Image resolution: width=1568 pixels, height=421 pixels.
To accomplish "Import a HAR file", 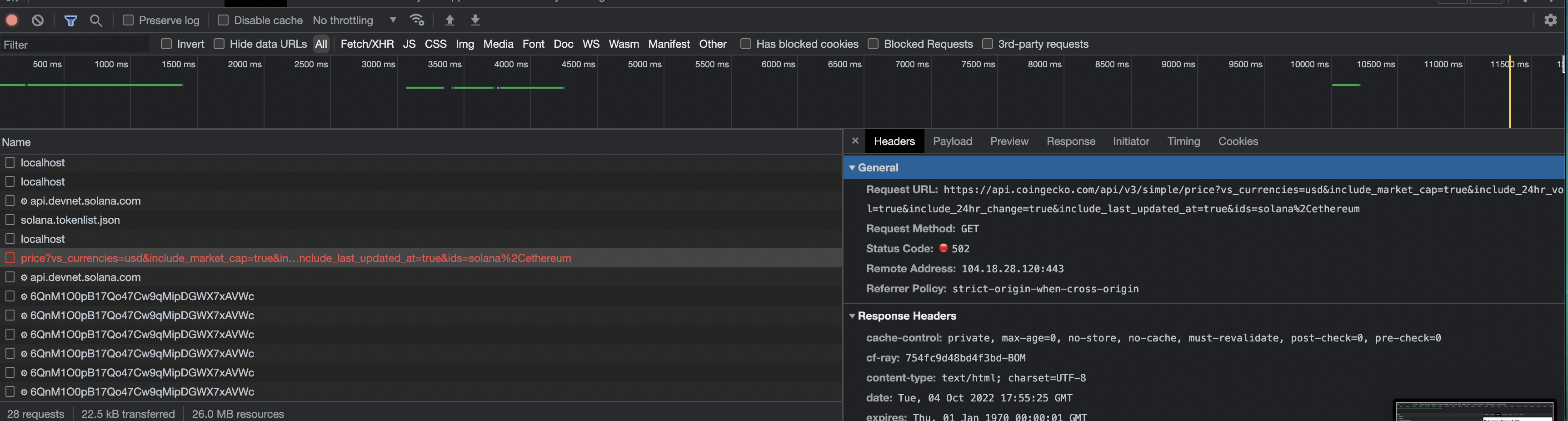I will click(450, 20).
